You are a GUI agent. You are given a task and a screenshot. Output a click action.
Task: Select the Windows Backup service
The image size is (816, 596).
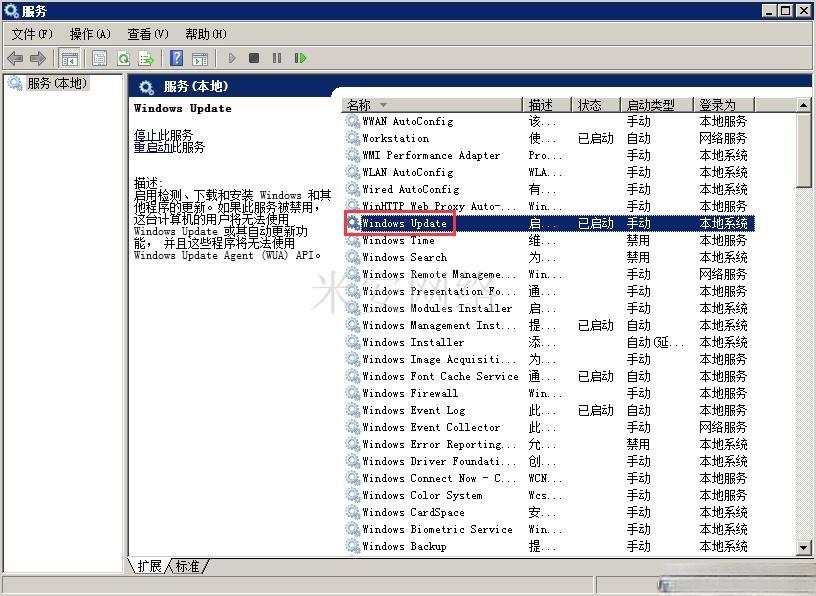(404, 547)
